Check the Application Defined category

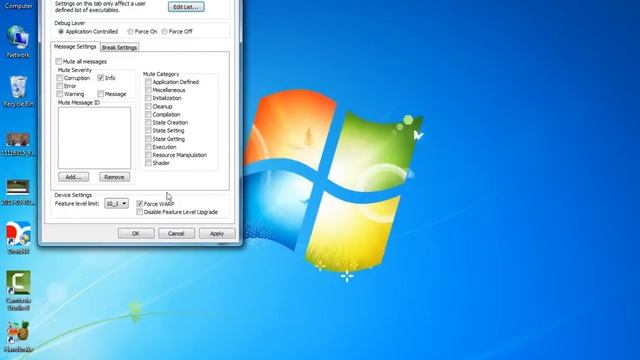148,82
